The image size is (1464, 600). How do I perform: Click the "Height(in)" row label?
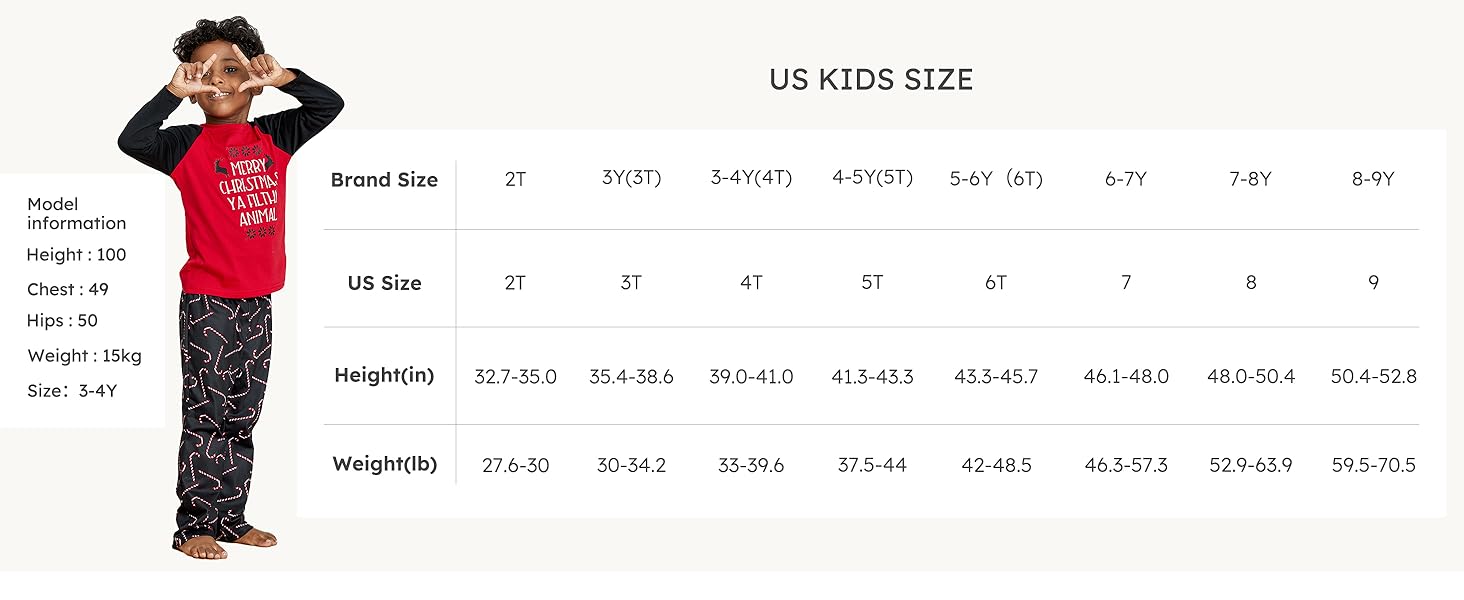384,376
